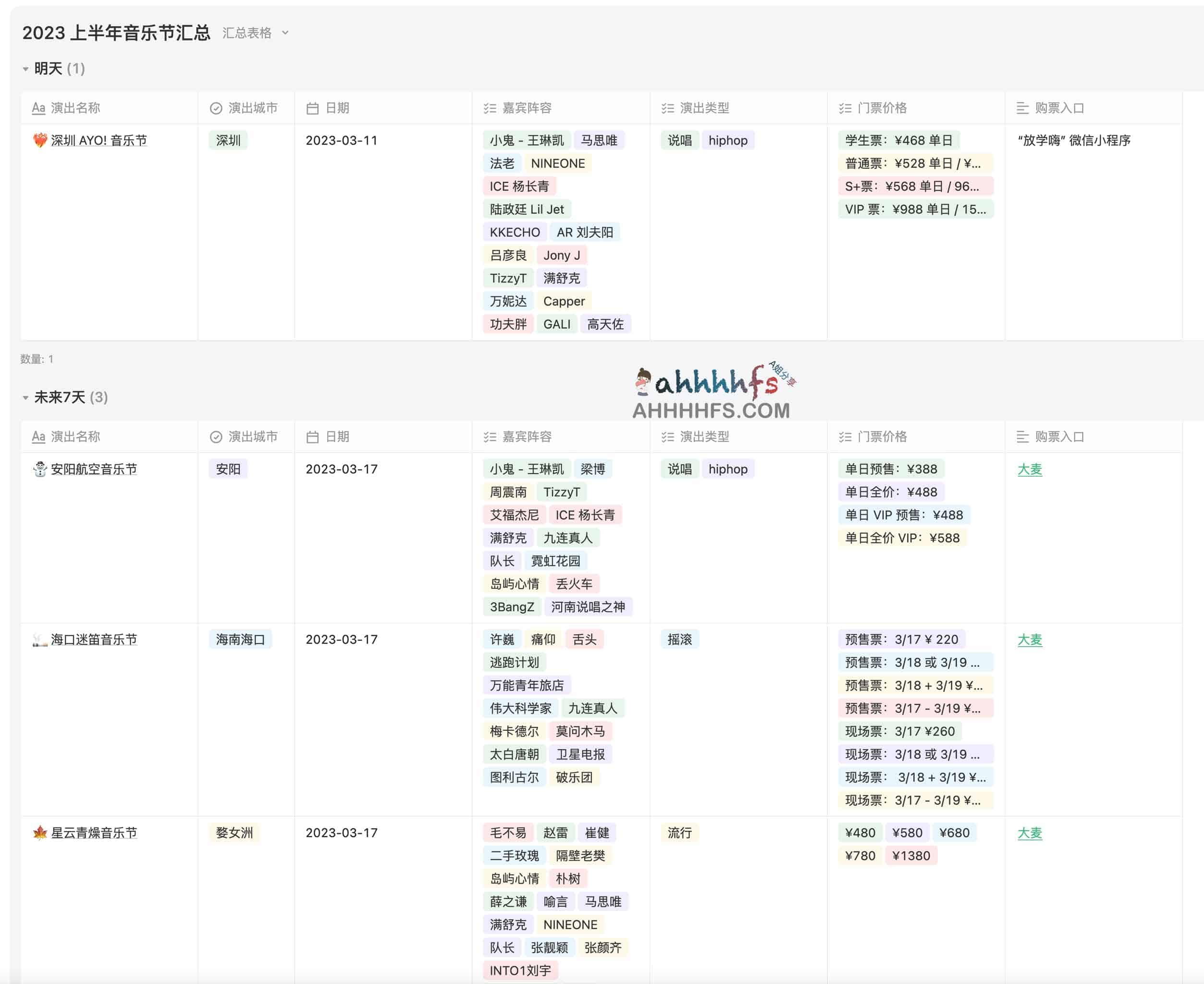Click the 2023-03-11 date cell
1204x984 pixels.
click(341, 141)
